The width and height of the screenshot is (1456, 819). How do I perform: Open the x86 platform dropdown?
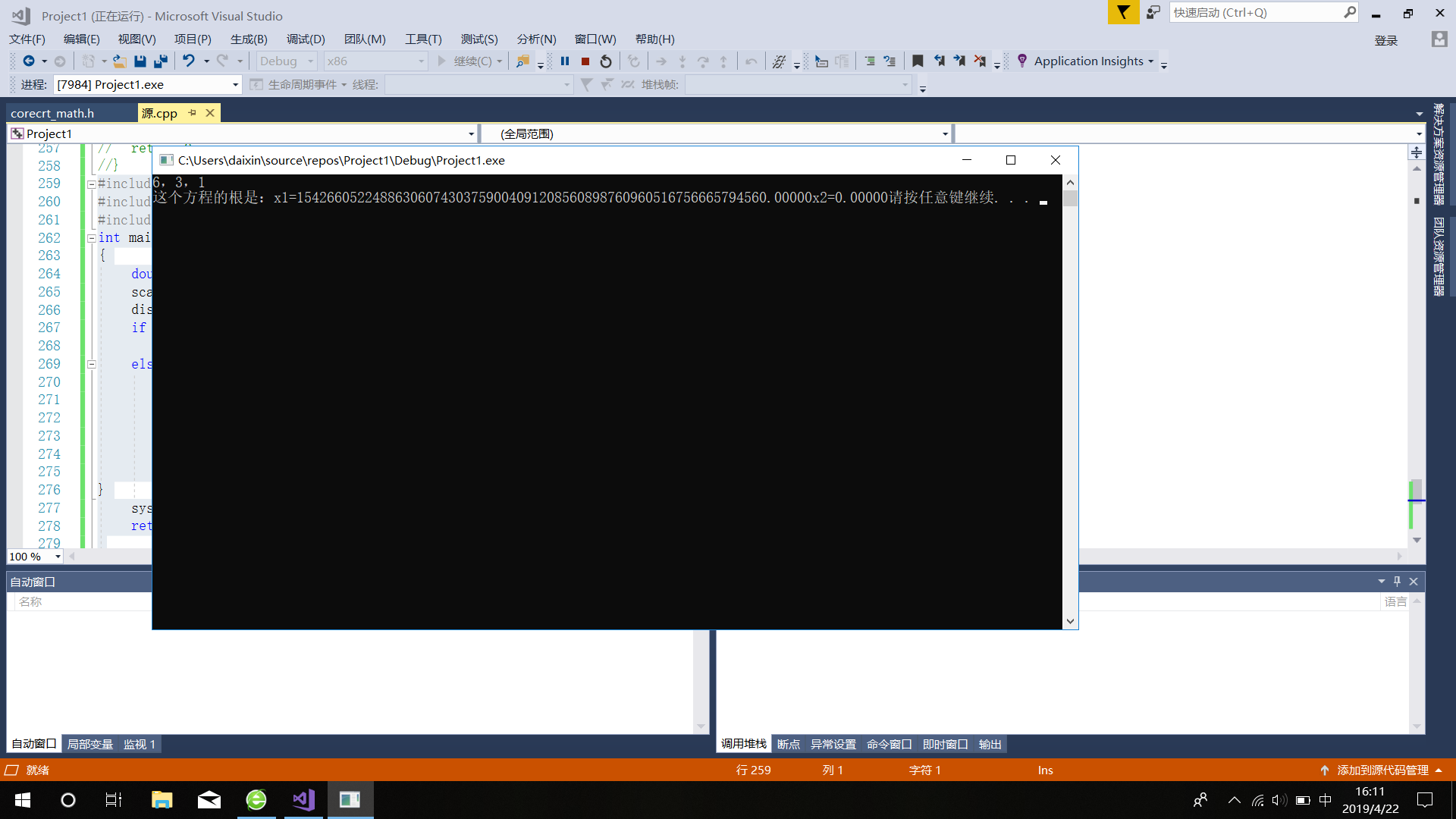pos(375,61)
